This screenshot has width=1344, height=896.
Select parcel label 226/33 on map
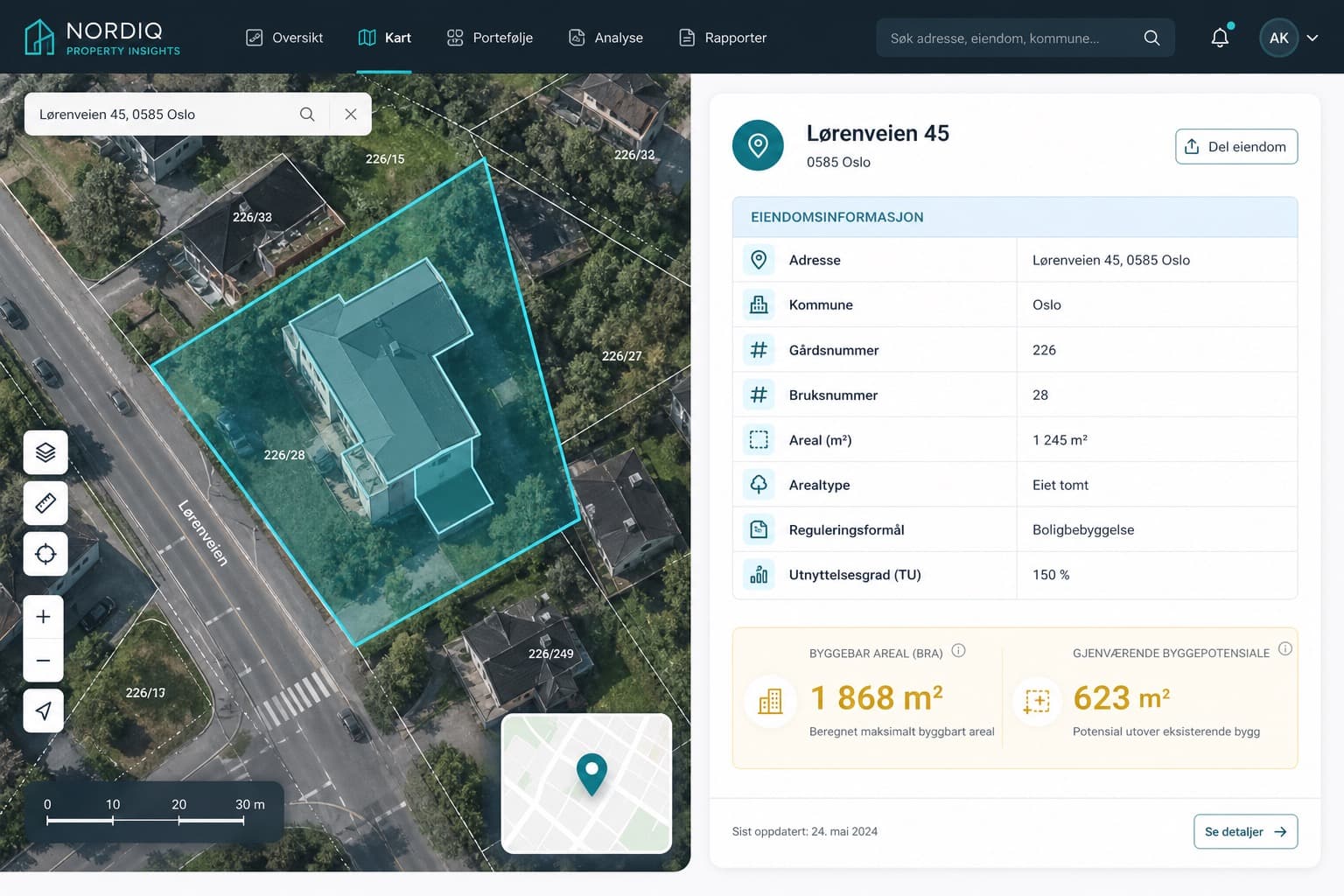(252, 217)
